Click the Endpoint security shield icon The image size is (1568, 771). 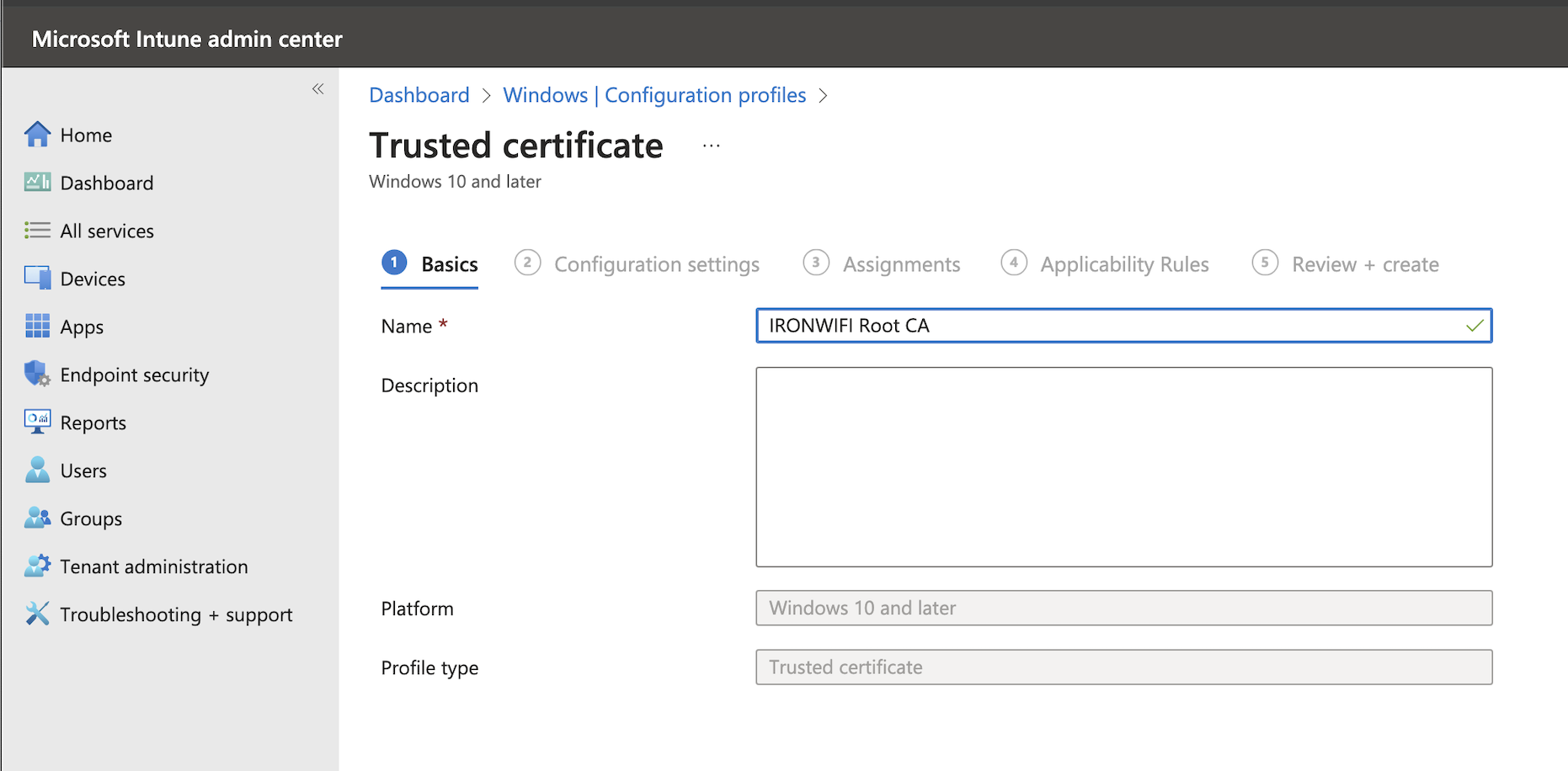click(x=38, y=375)
